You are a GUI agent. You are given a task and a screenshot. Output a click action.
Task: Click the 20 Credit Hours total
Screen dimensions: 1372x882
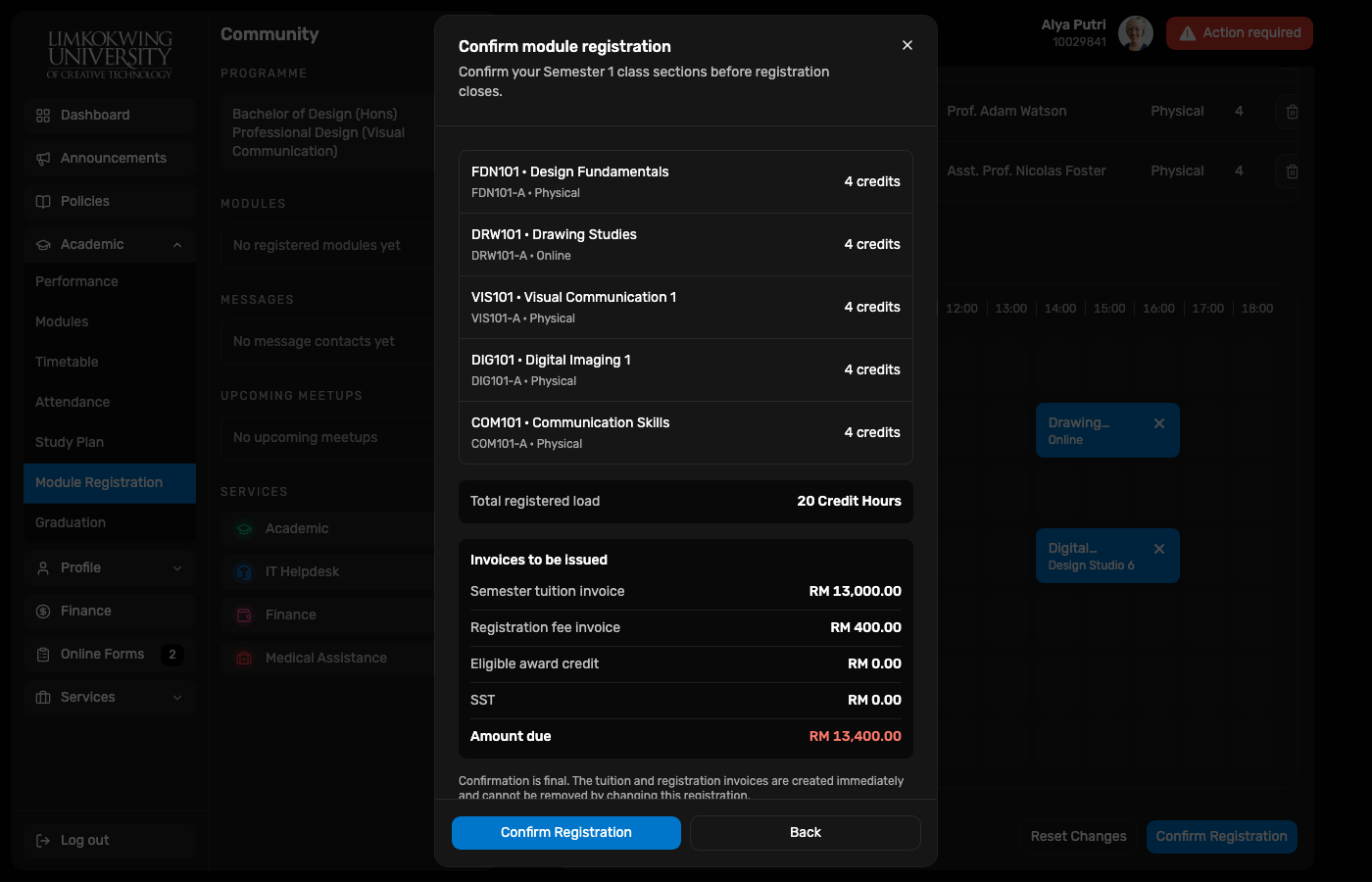850,502
